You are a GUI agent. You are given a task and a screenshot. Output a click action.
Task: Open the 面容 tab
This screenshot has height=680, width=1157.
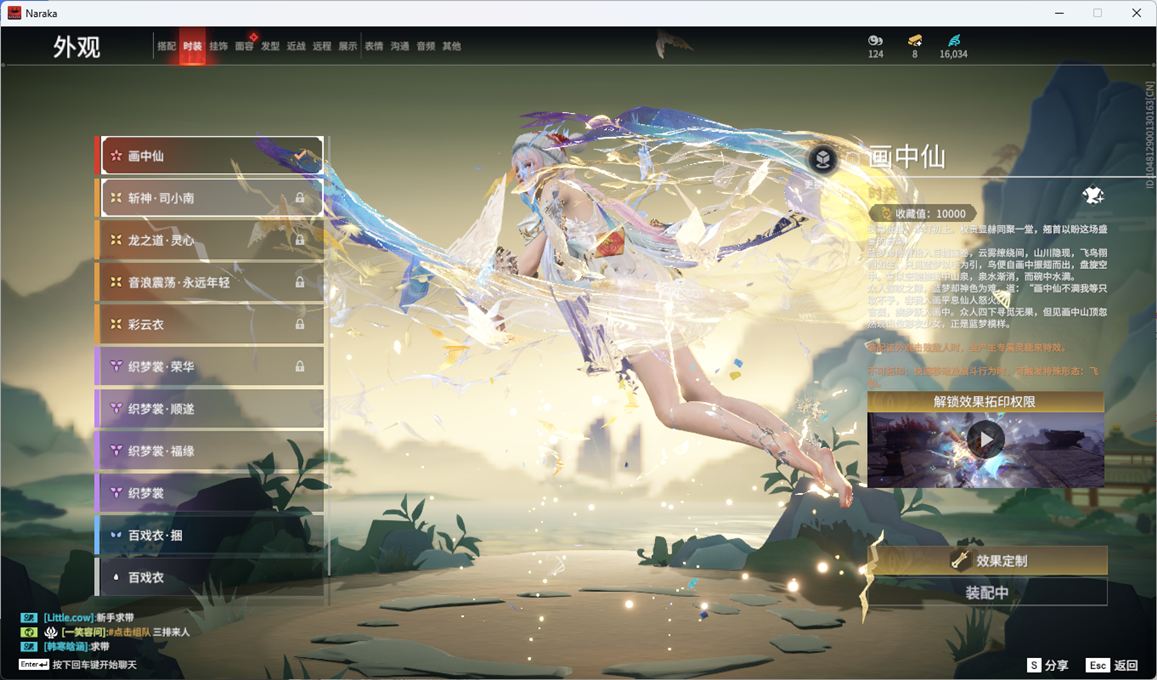tap(244, 46)
